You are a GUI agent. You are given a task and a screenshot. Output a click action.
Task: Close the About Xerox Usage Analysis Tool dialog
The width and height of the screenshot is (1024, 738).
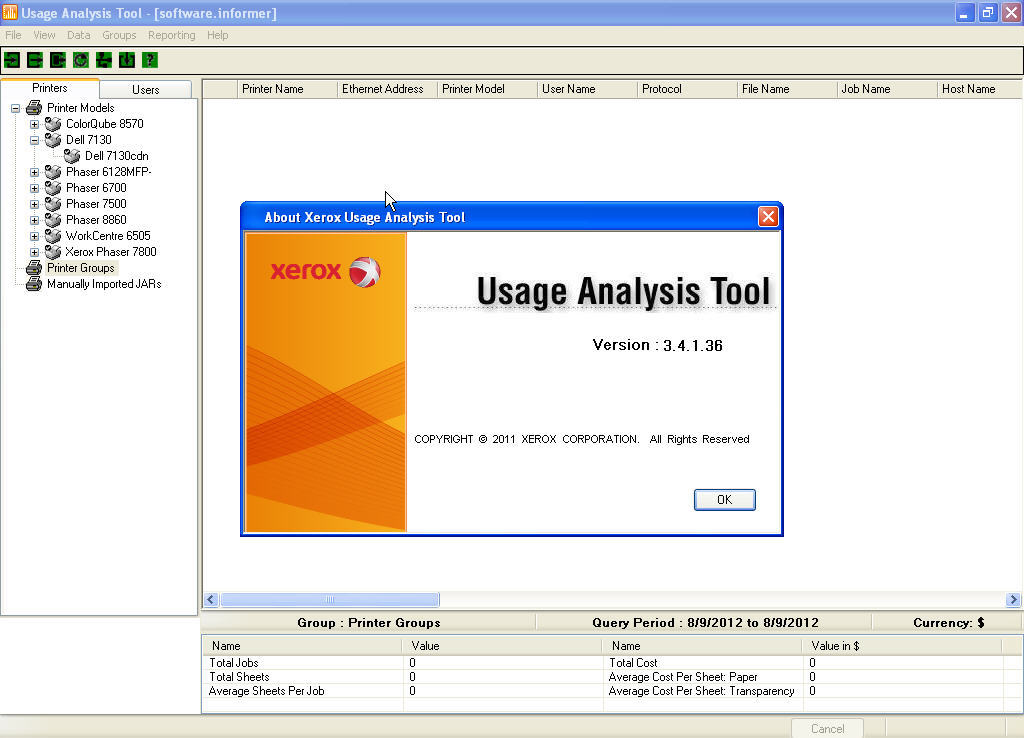pos(768,216)
